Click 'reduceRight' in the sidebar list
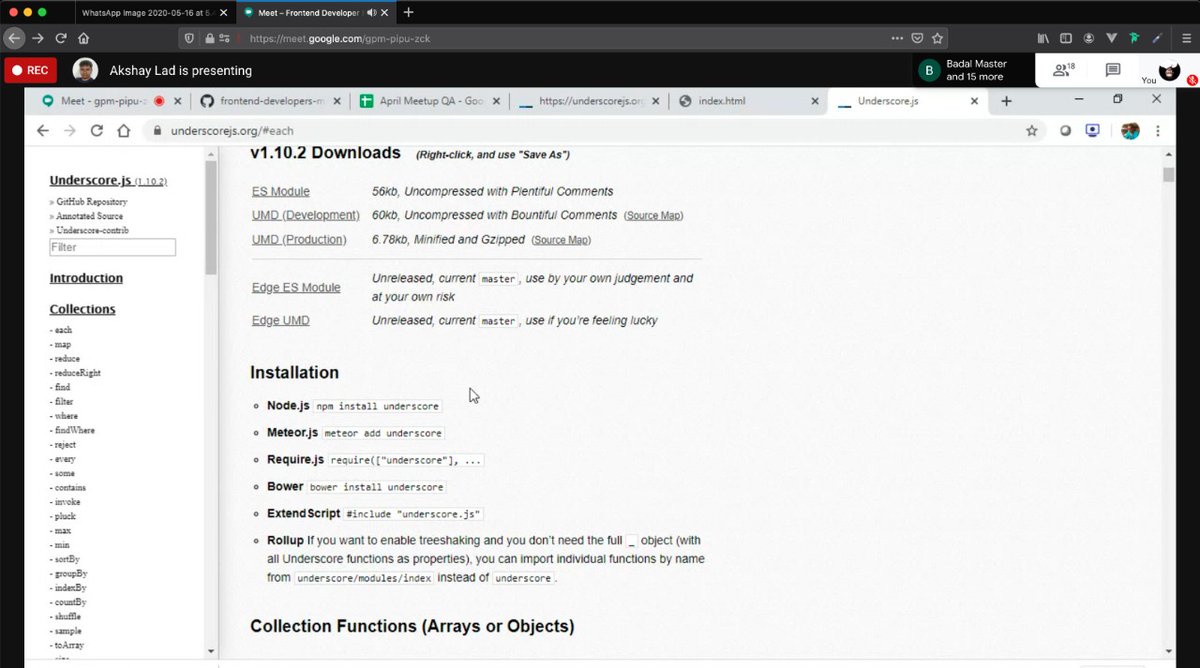 pos(78,373)
